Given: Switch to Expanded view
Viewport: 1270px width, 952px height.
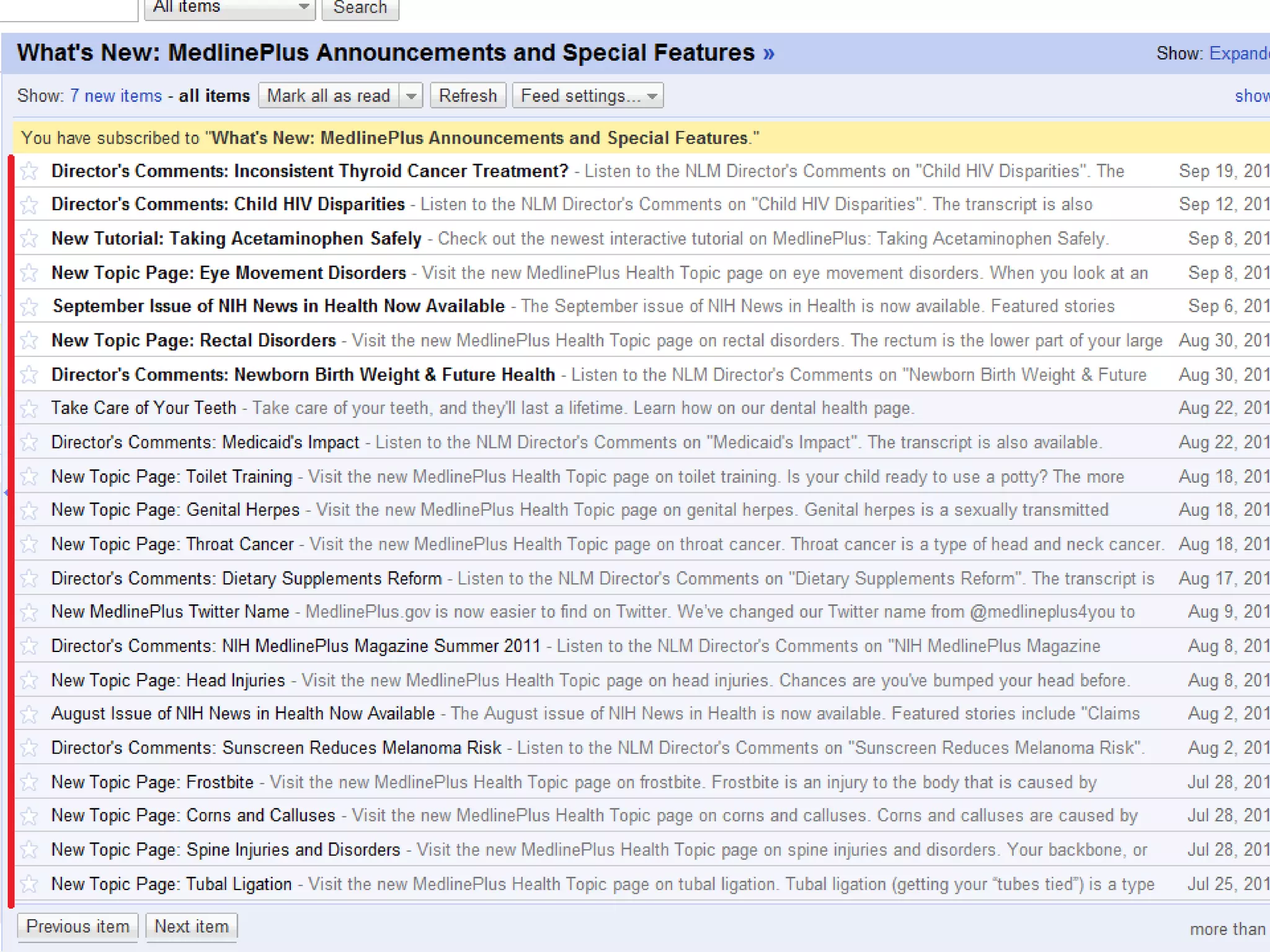Looking at the screenshot, I should [x=1239, y=53].
